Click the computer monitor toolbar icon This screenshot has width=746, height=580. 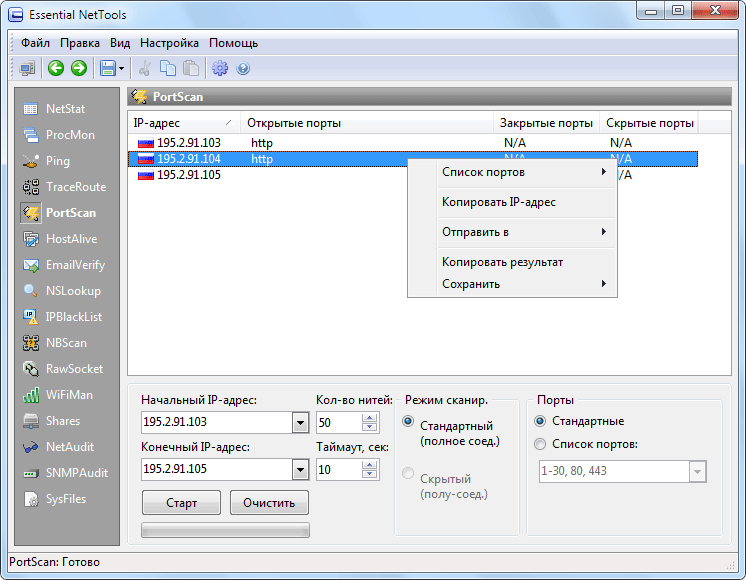pos(28,69)
